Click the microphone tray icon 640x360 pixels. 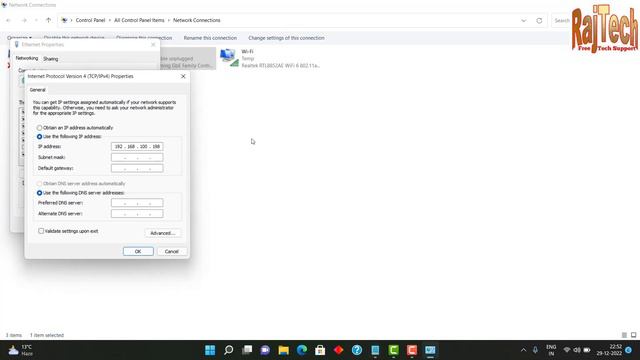click(x=535, y=350)
